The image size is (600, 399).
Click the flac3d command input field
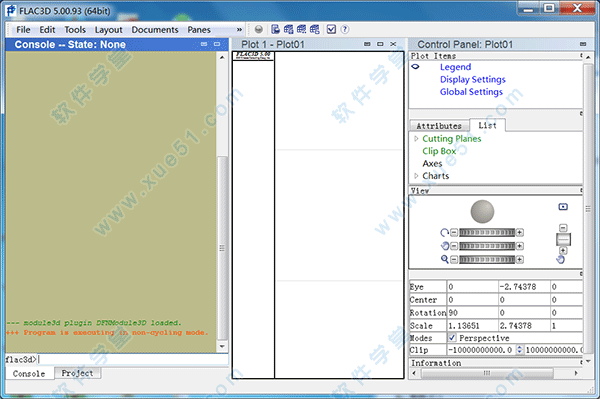point(133,359)
